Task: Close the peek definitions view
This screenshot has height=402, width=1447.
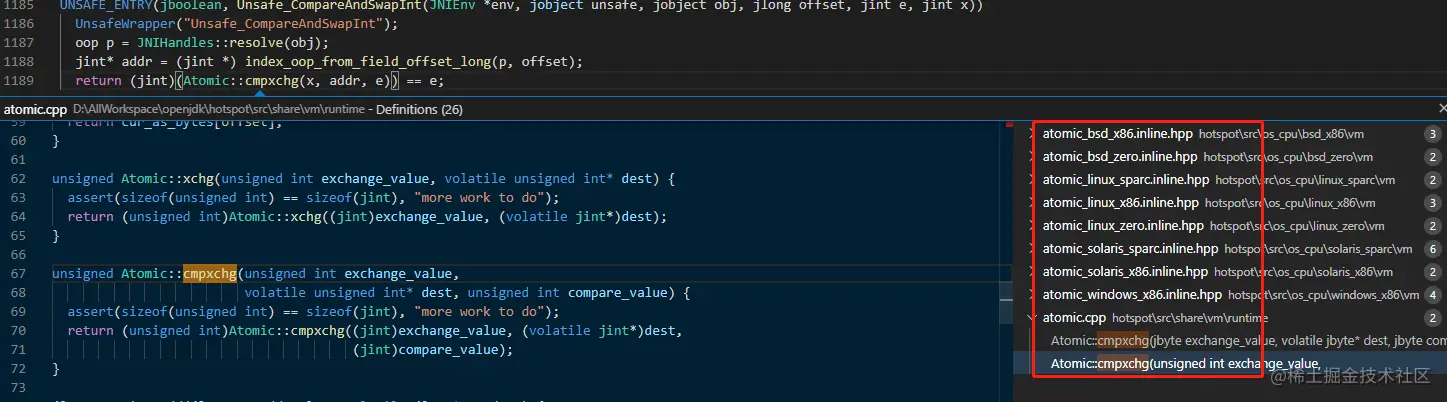Action: coord(1441,108)
